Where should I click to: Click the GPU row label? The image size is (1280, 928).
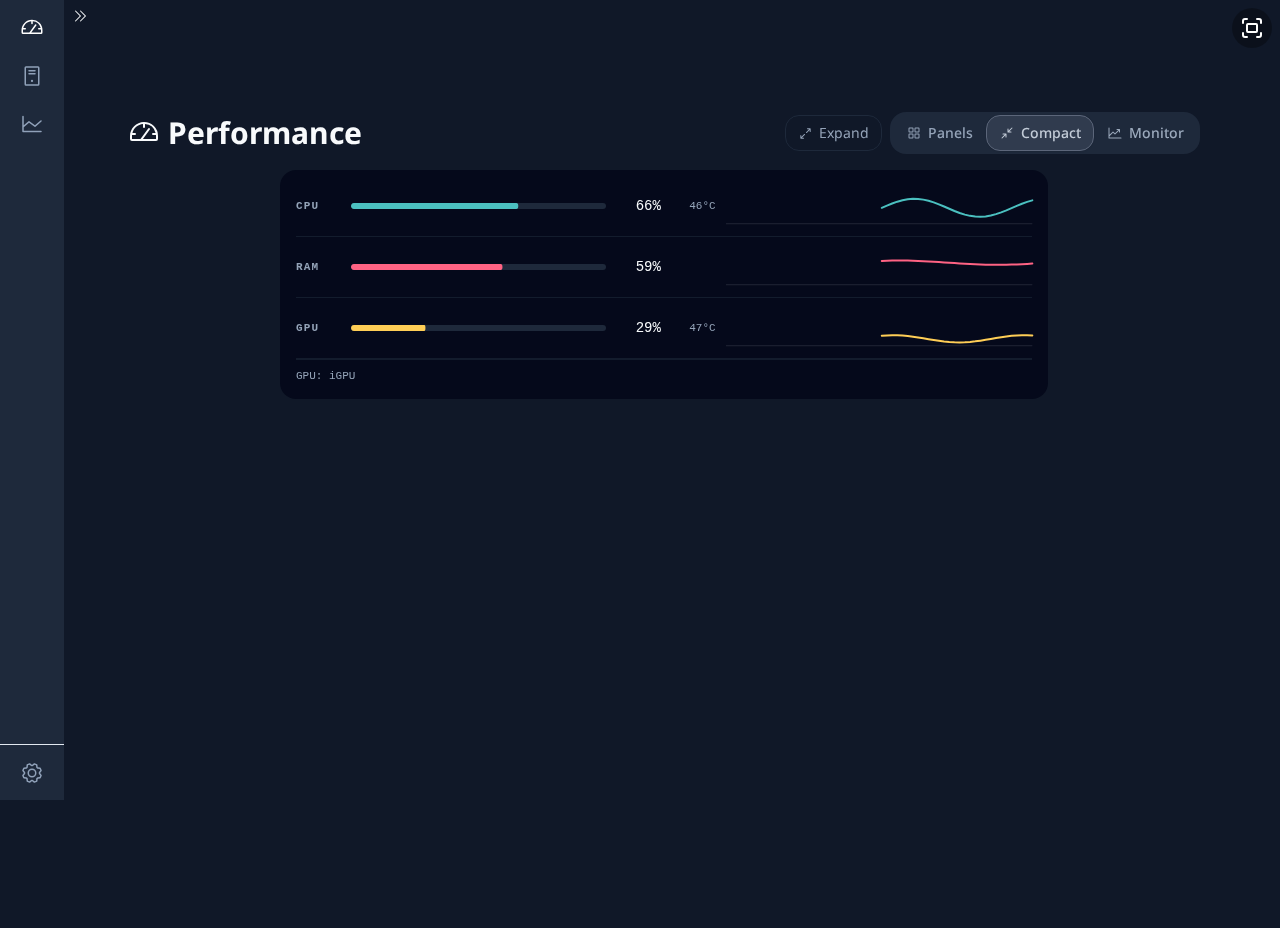click(307, 328)
